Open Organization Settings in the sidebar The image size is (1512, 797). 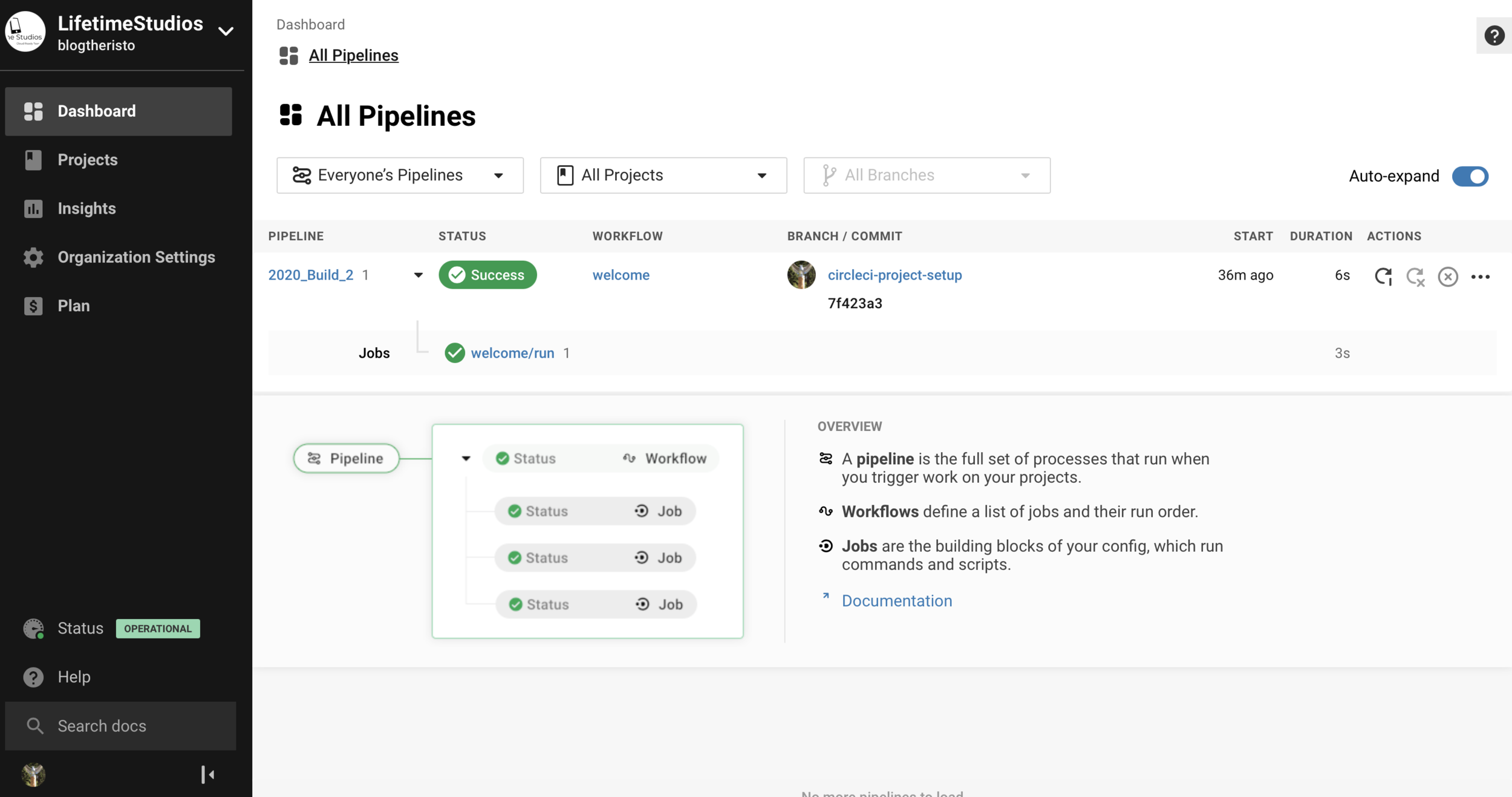pos(136,257)
